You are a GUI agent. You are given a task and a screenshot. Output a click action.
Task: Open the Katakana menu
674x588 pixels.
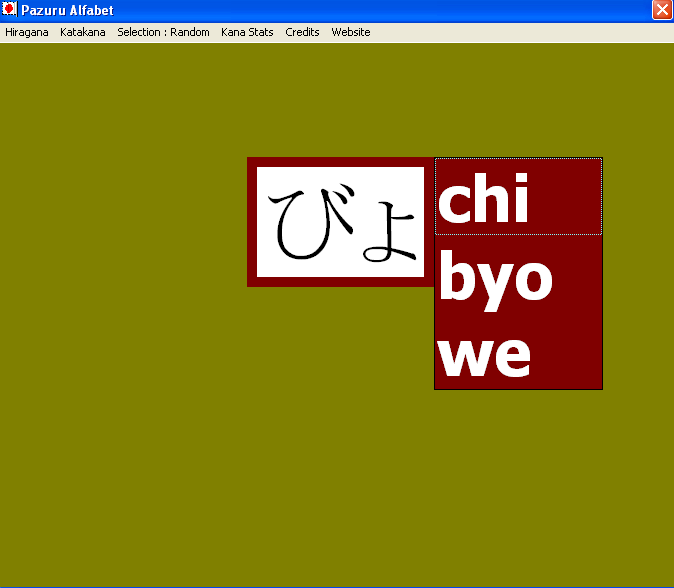click(83, 32)
